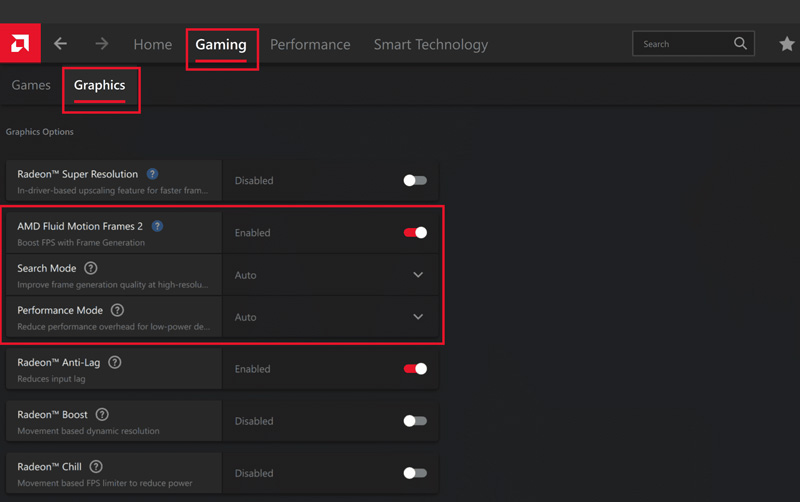The height and width of the screenshot is (502, 800).
Task: Click the Fluid Motion Frames 'Enabled' status
Action: point(253,233)
